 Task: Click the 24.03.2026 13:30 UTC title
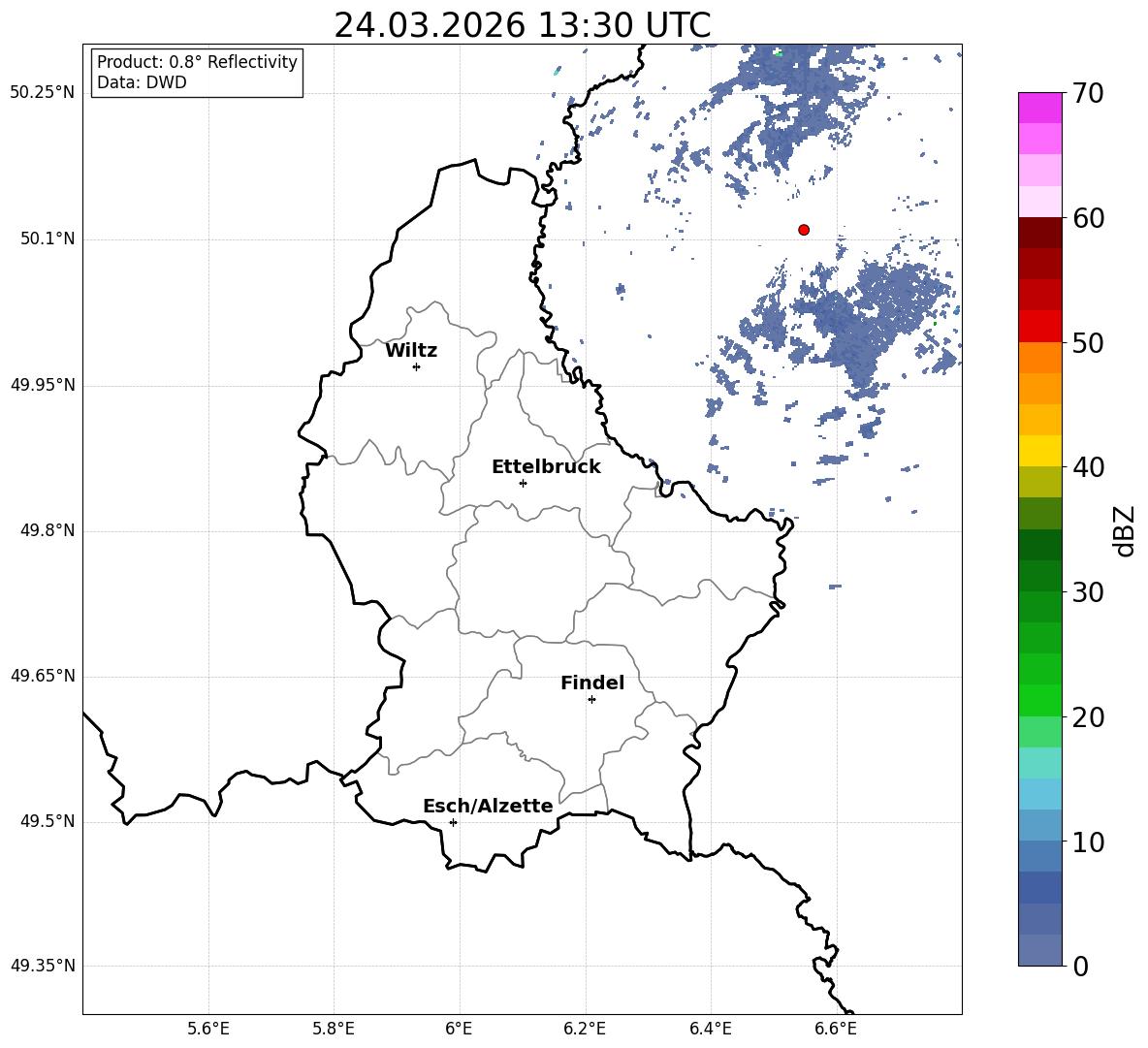tap(523, 25)
